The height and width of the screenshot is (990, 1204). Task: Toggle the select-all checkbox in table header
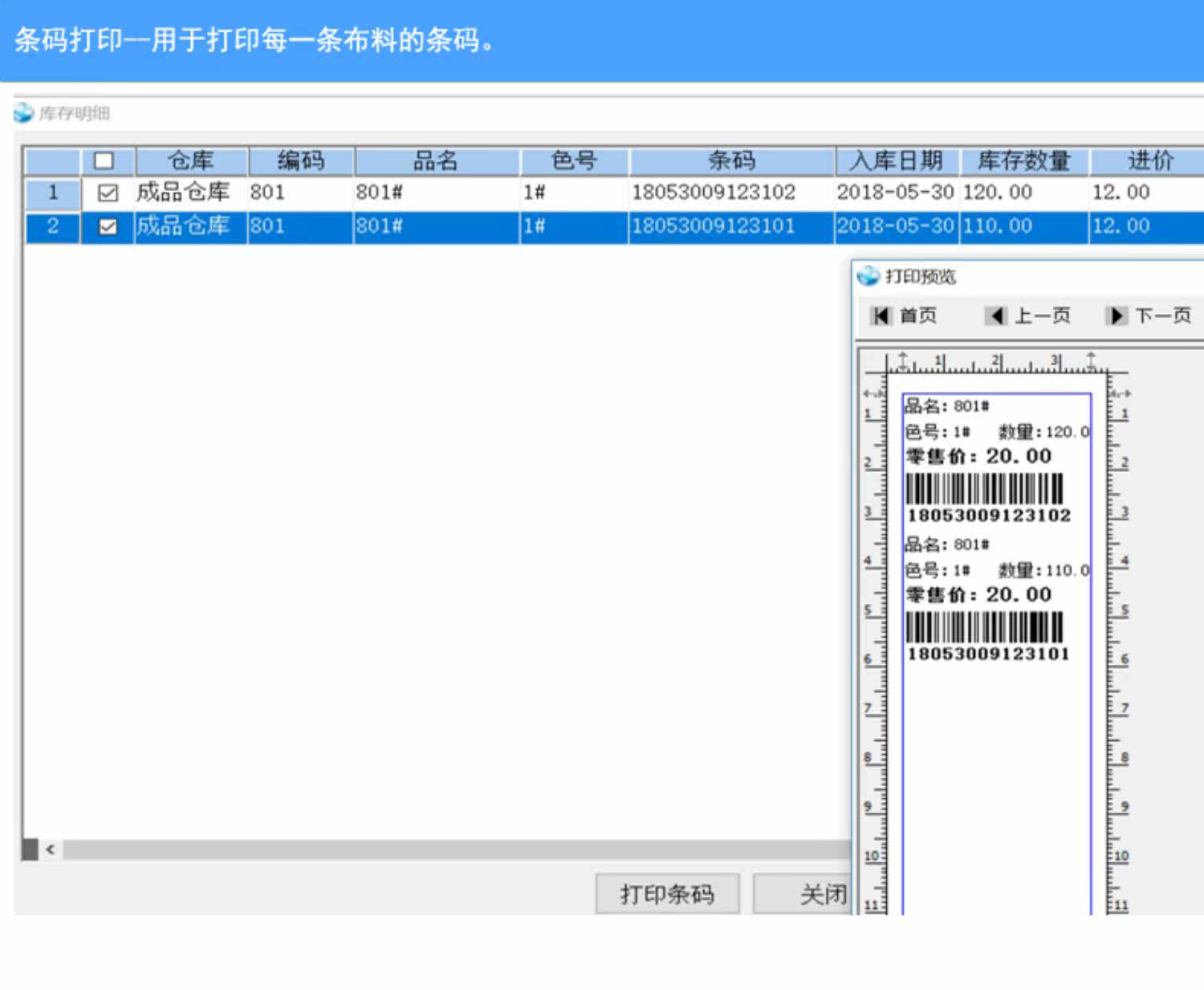click(x=104, y=161)
